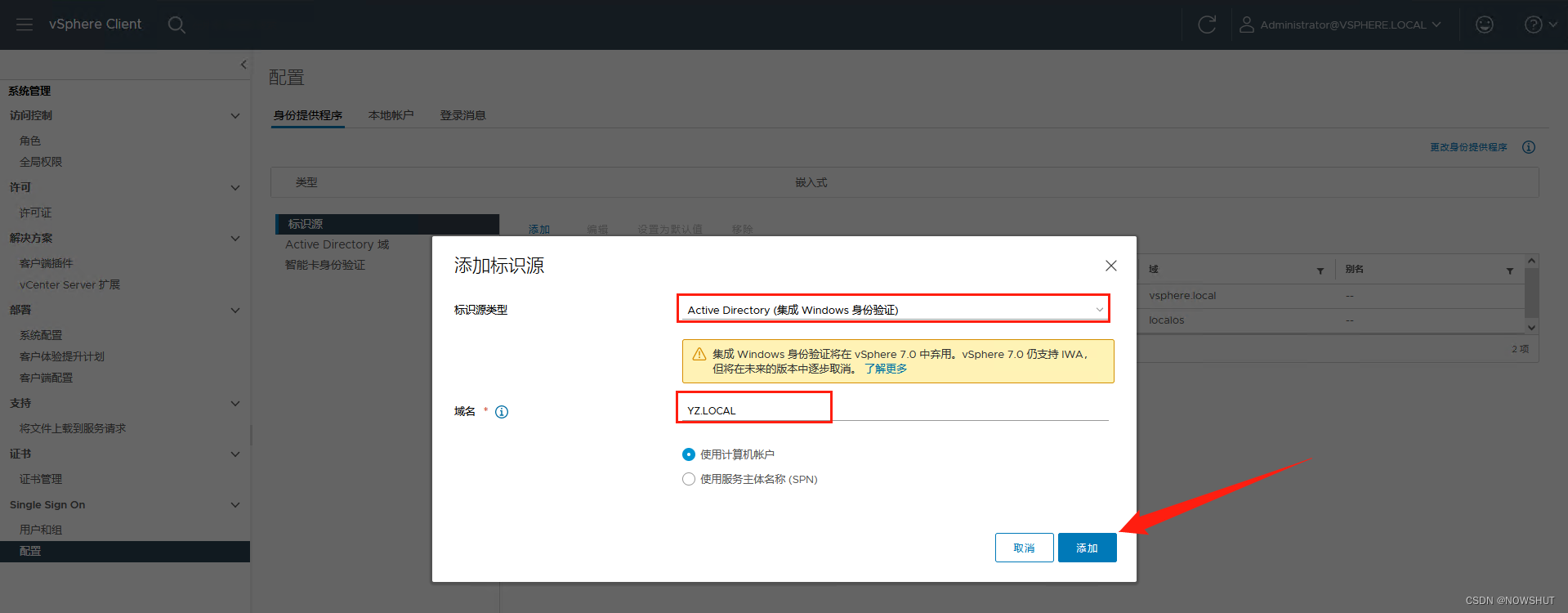Open 许可证 in the sidebar
The image size is (1568, 613).
pyautogui.click(x=35, y=213)
